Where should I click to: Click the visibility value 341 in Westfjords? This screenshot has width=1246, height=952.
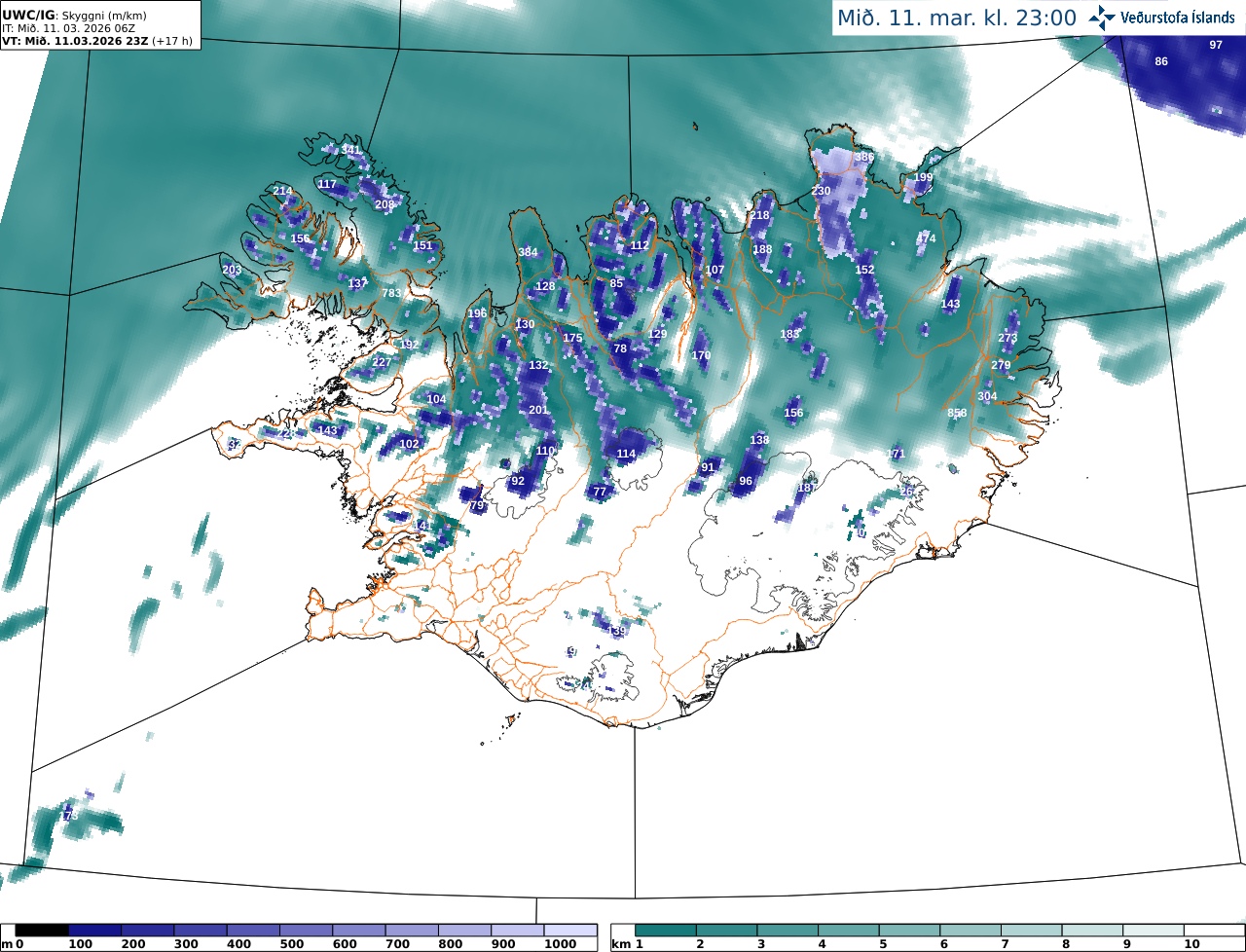coord(349,150)
